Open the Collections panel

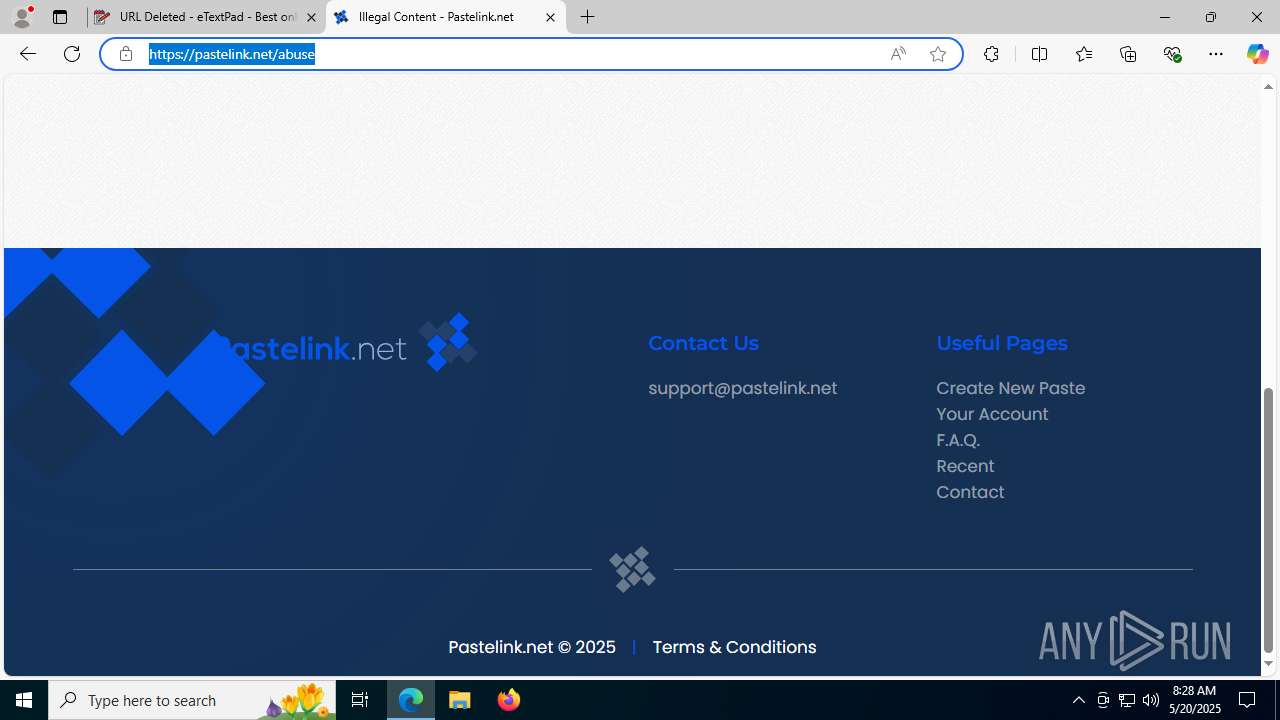click(x=1128, y=54)
